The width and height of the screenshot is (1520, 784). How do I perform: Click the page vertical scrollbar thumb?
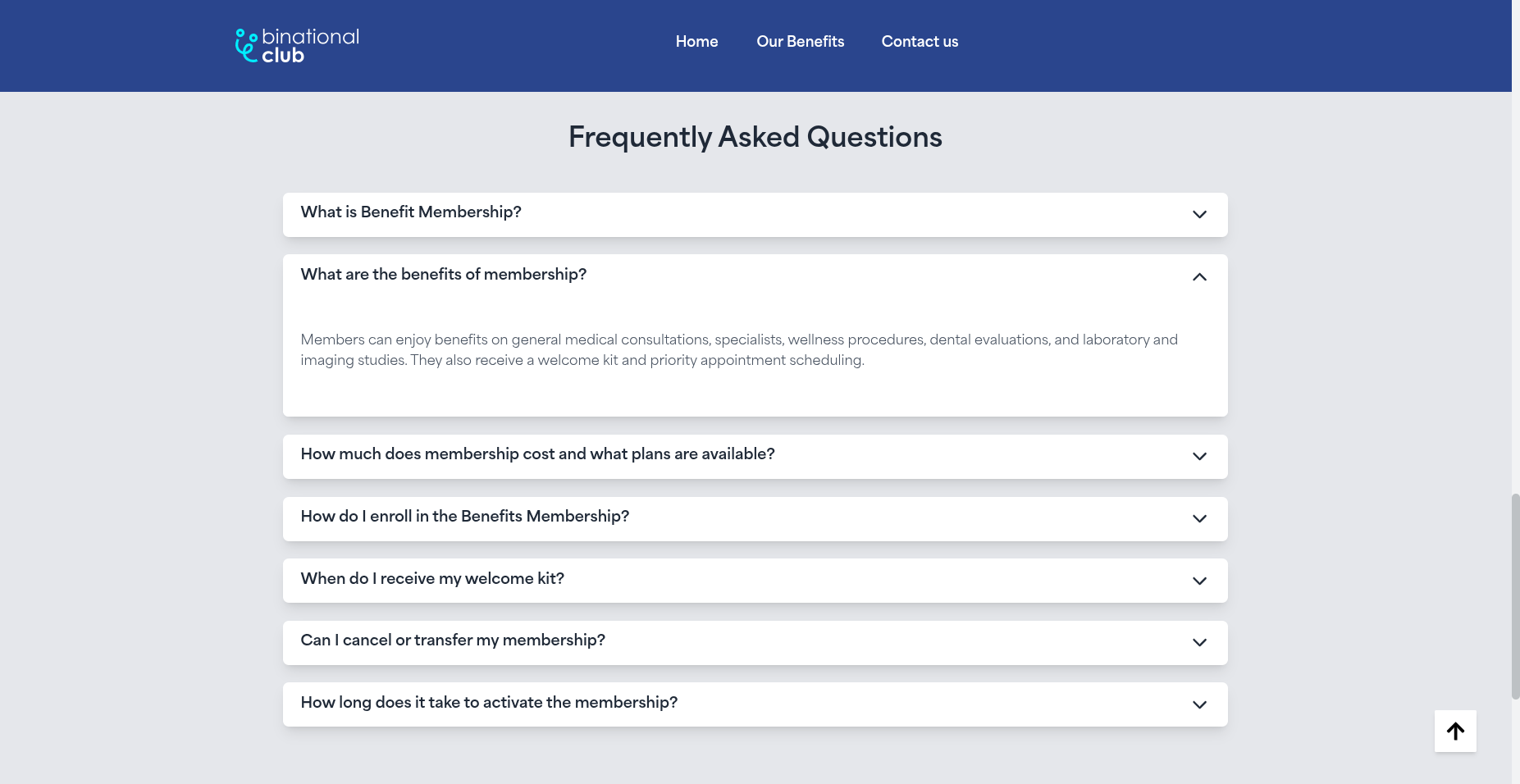1515,596
